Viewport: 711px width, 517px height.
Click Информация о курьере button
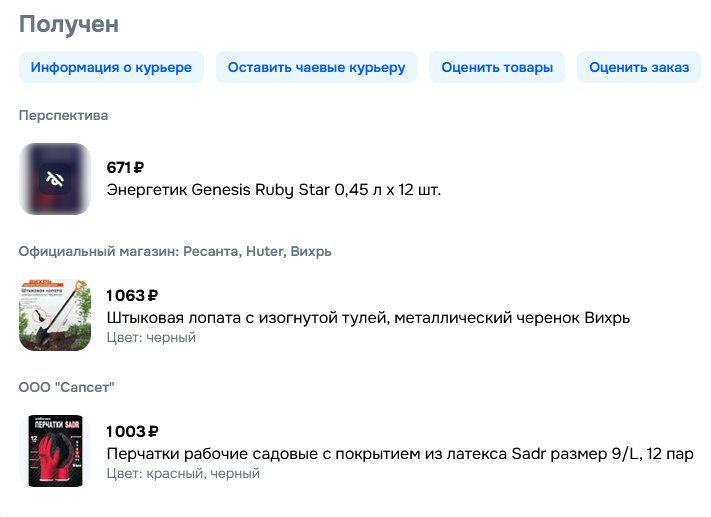pyautogui.click(x=111, y=67)
